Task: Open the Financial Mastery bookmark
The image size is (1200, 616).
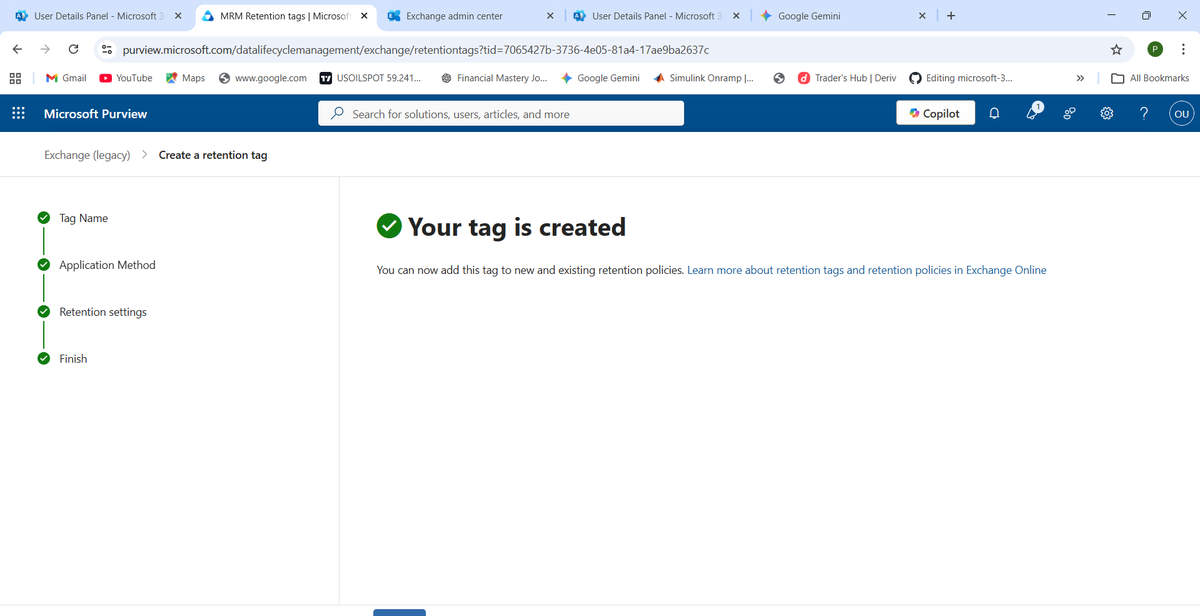Action: click(494, 78)
